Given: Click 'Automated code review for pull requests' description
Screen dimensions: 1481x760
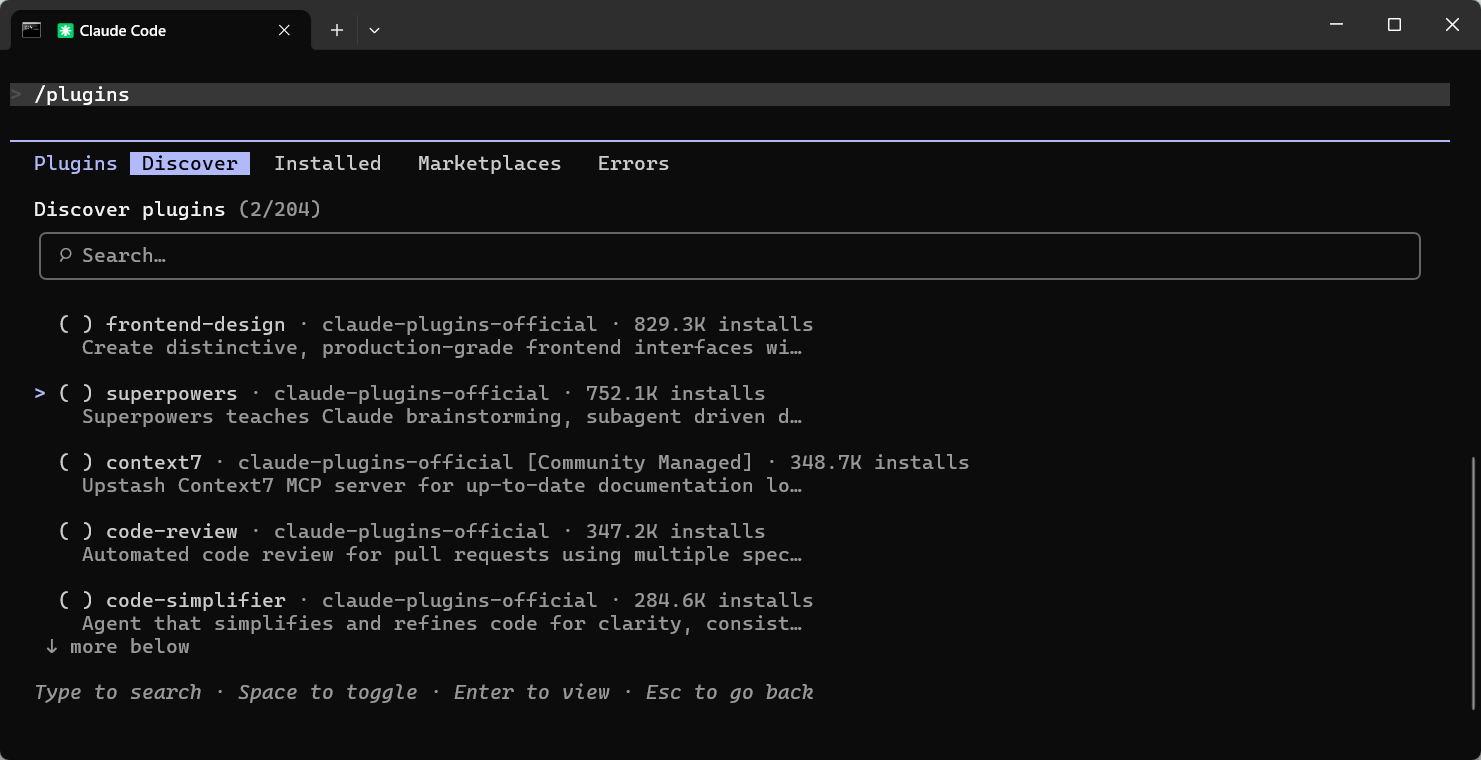Looking at the screenshot, I should tap(442, 554).
